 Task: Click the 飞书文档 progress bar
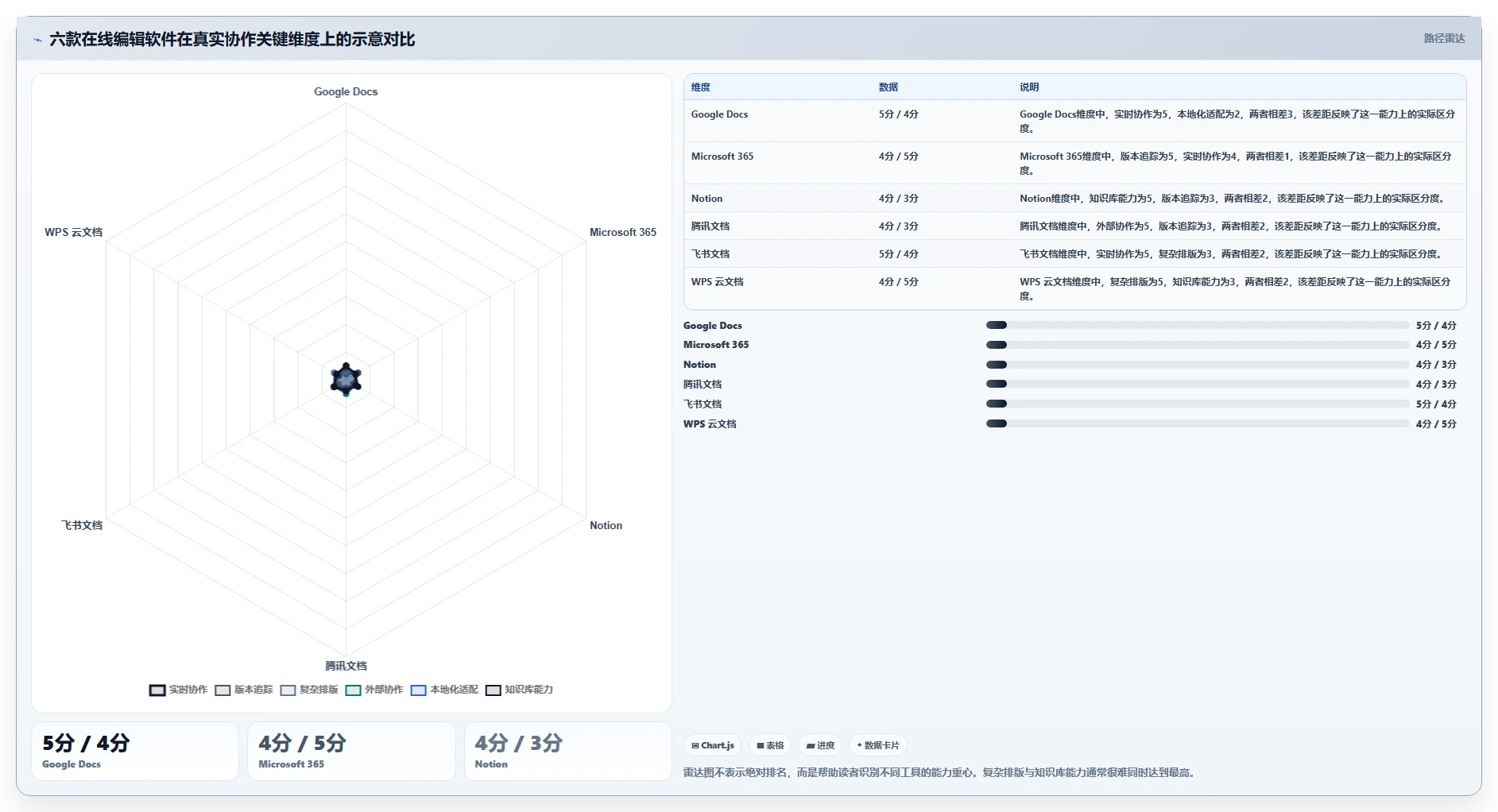[1197, 404]
